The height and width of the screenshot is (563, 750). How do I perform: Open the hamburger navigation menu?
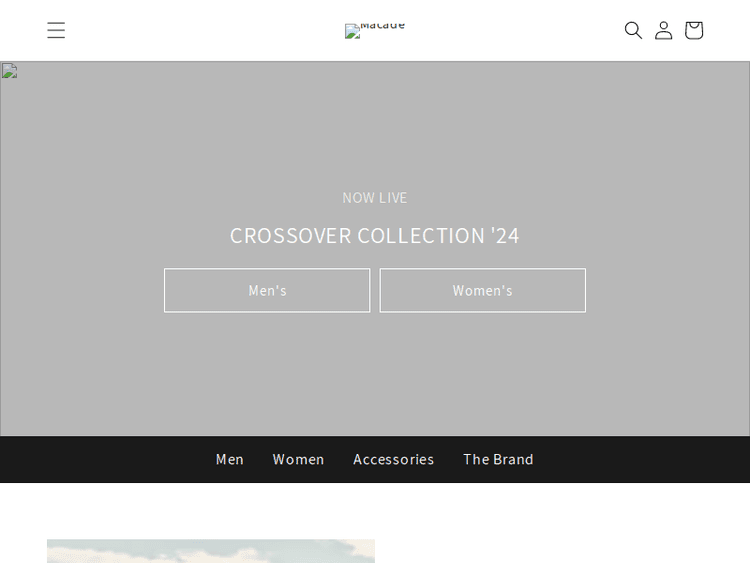56,30
